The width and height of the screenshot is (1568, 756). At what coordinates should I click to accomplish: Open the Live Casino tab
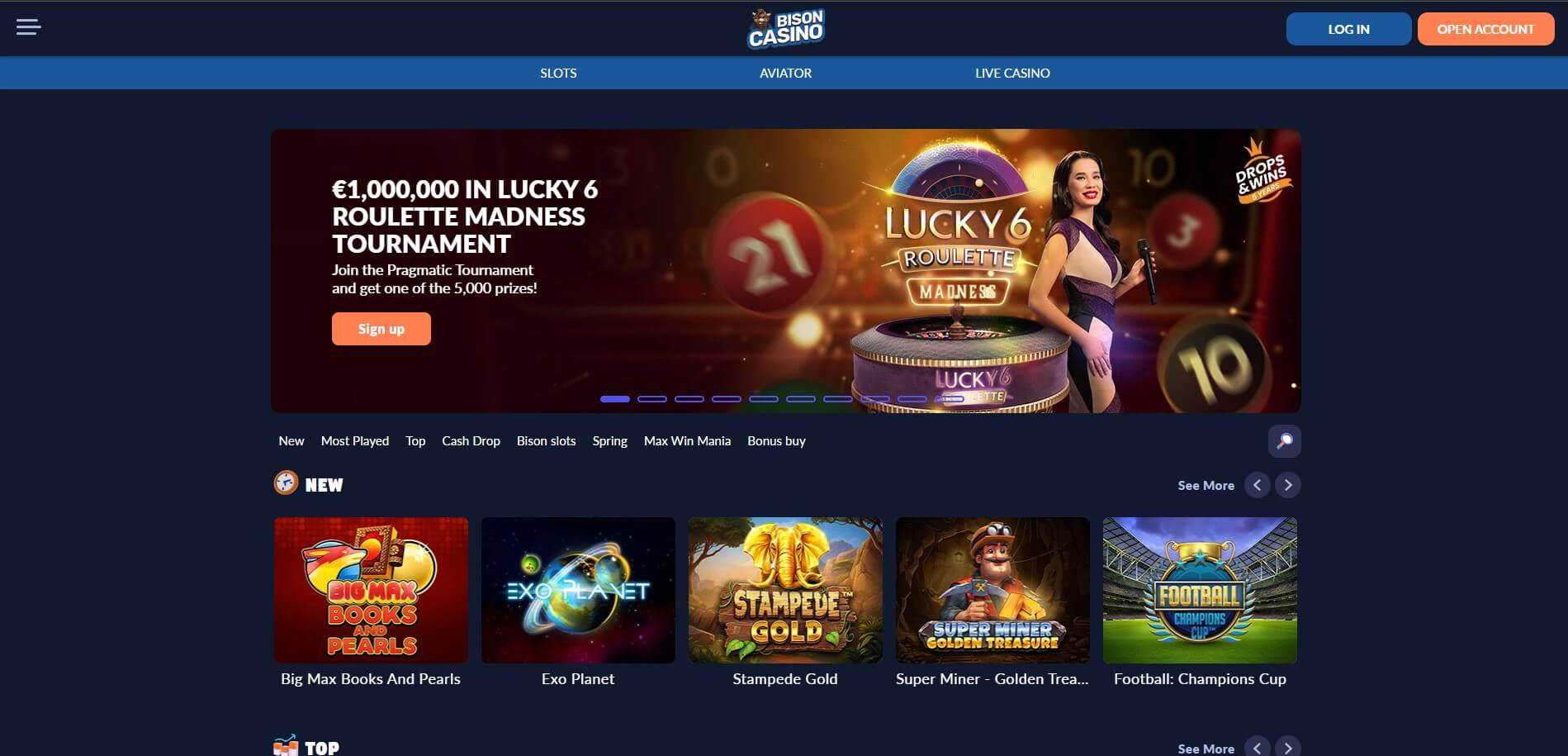pyautogui.click(x=1012, y=73)
